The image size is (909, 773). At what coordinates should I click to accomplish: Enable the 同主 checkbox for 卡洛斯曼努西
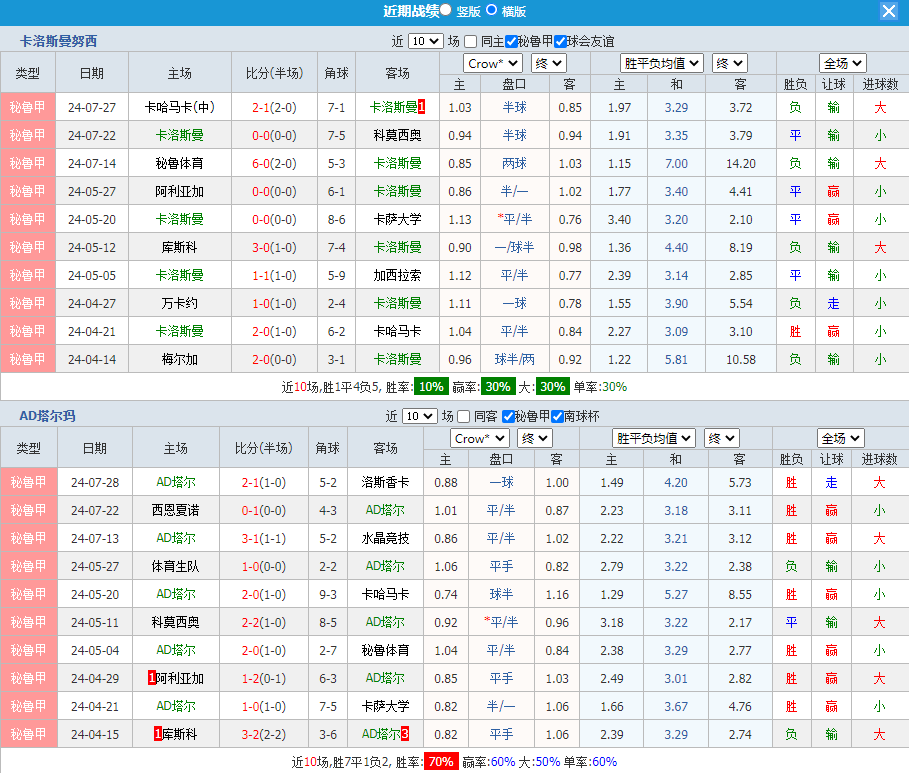pos(471,41)
